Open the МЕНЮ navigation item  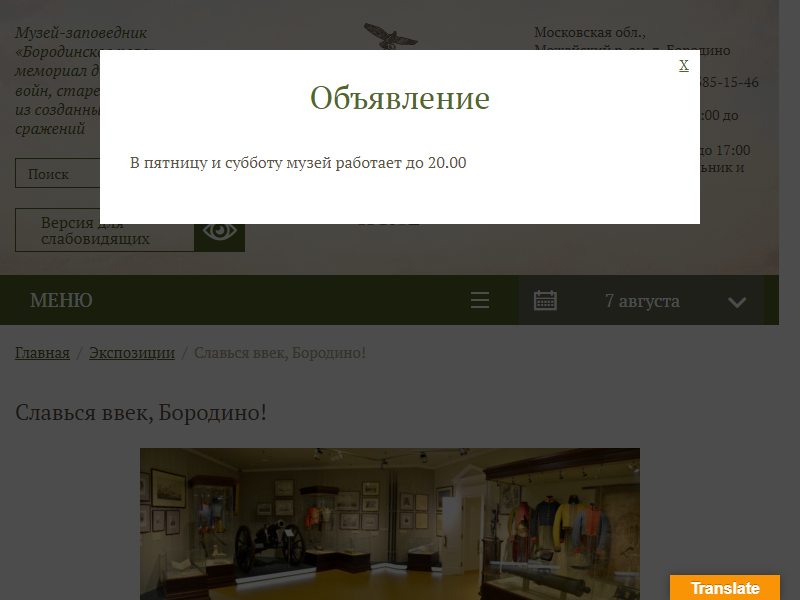(x=61, y=301)
